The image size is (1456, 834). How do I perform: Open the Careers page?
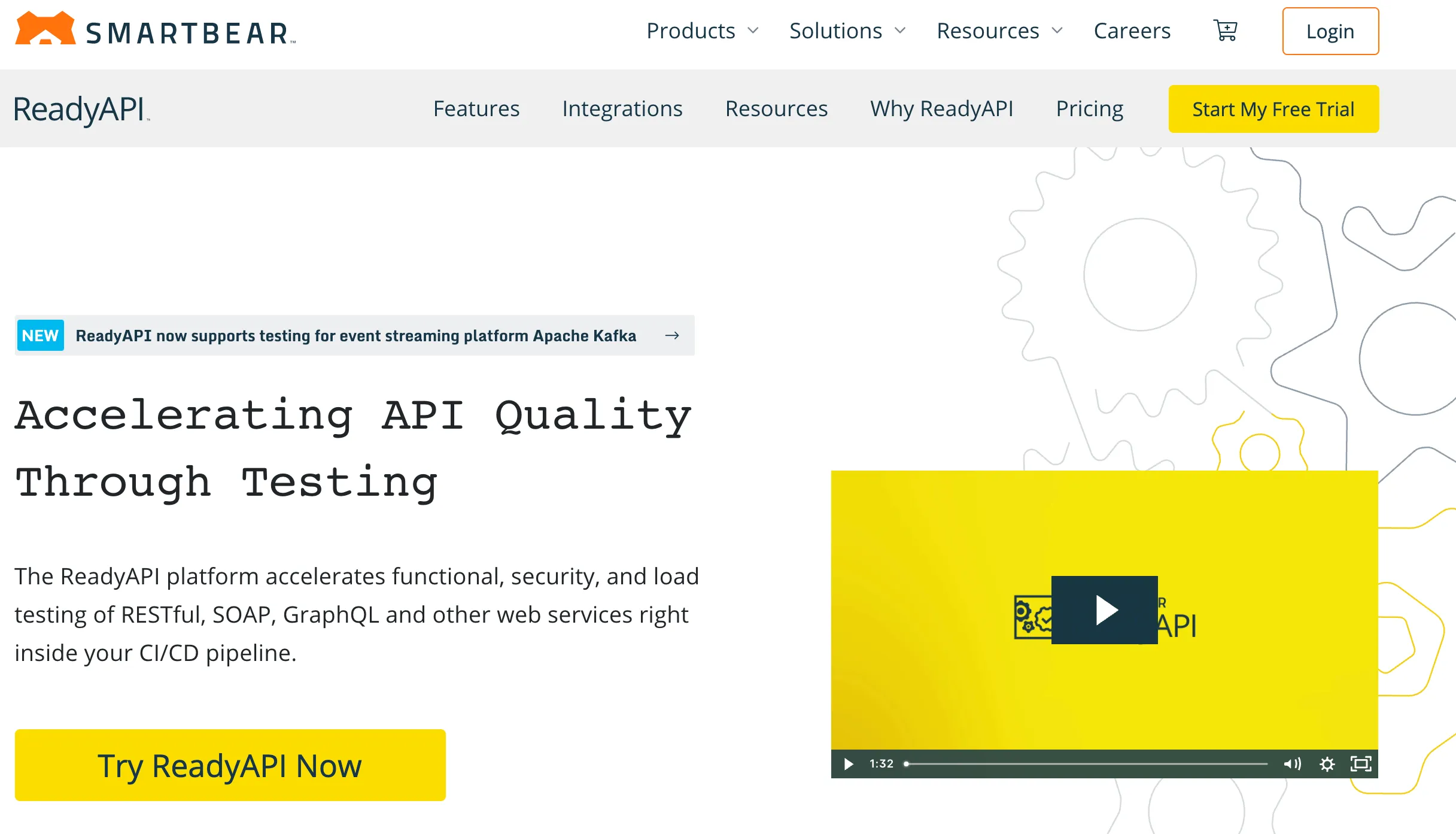point(1132,31)
